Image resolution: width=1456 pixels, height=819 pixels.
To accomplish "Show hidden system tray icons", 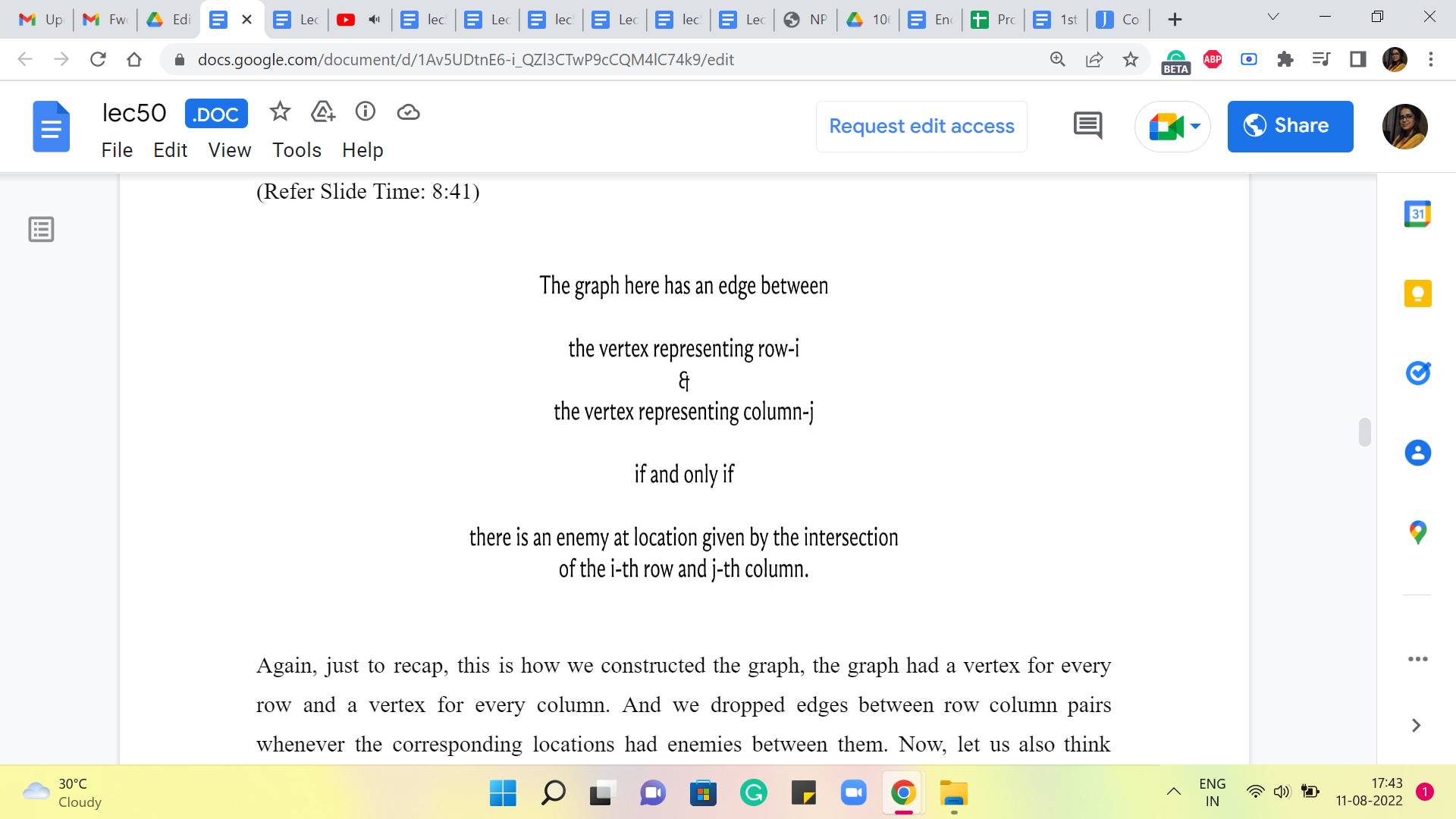I will pyautogui.click(x=1173, y=792).
